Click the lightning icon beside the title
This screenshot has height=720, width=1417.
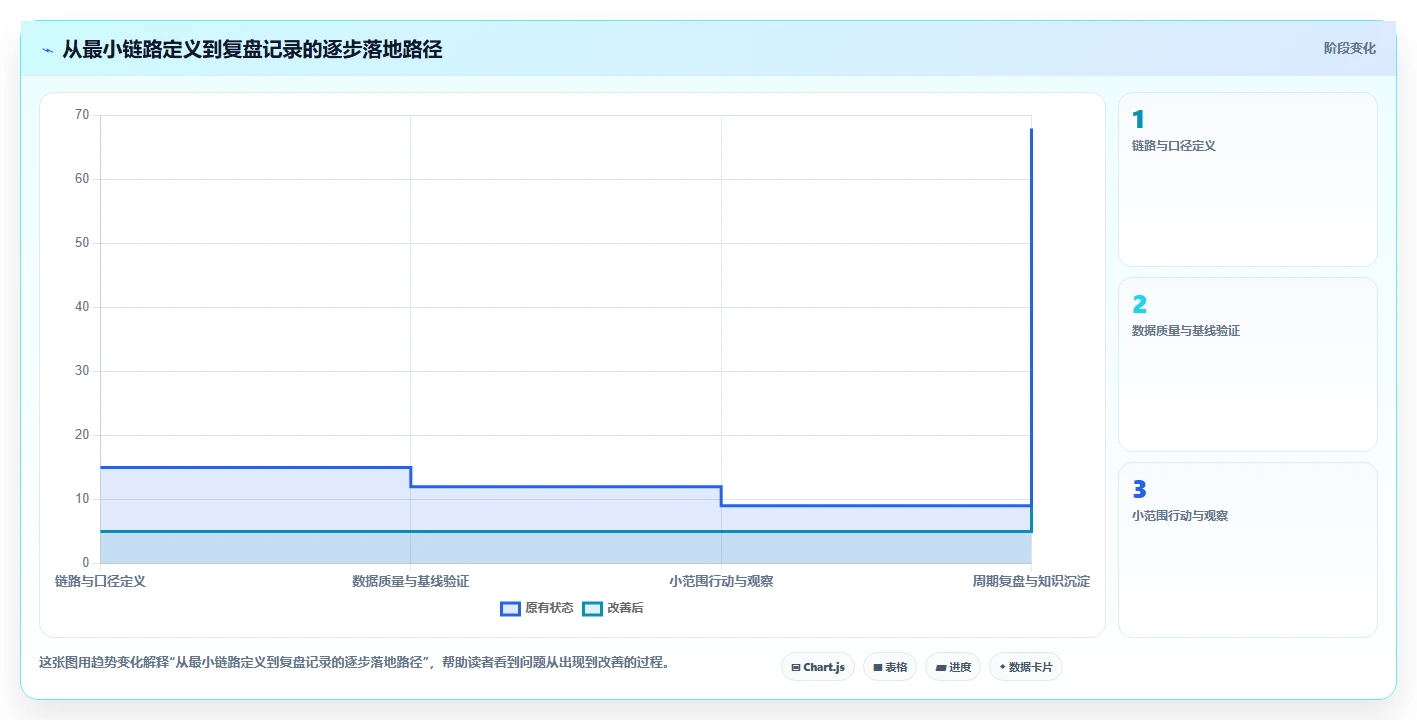[x=47, y=49]
